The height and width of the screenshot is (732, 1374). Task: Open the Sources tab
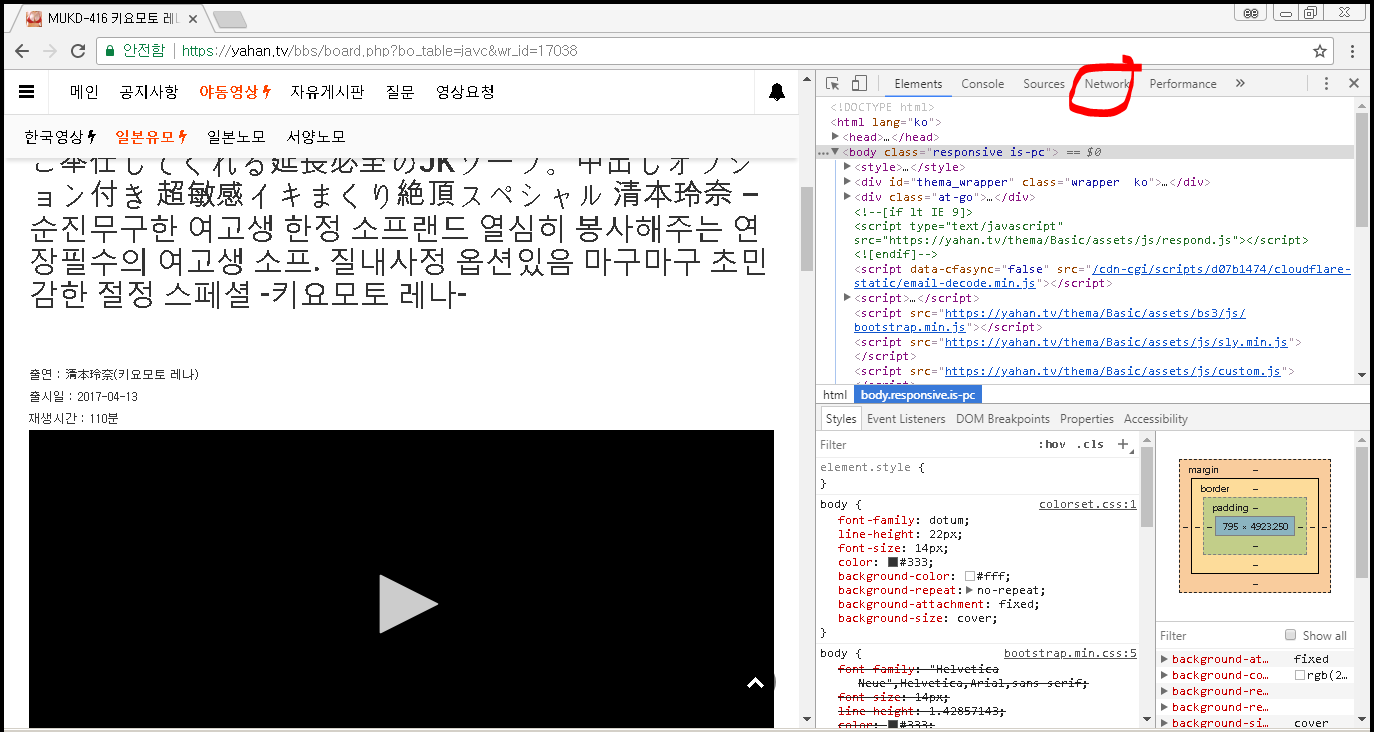[1043, 84]
